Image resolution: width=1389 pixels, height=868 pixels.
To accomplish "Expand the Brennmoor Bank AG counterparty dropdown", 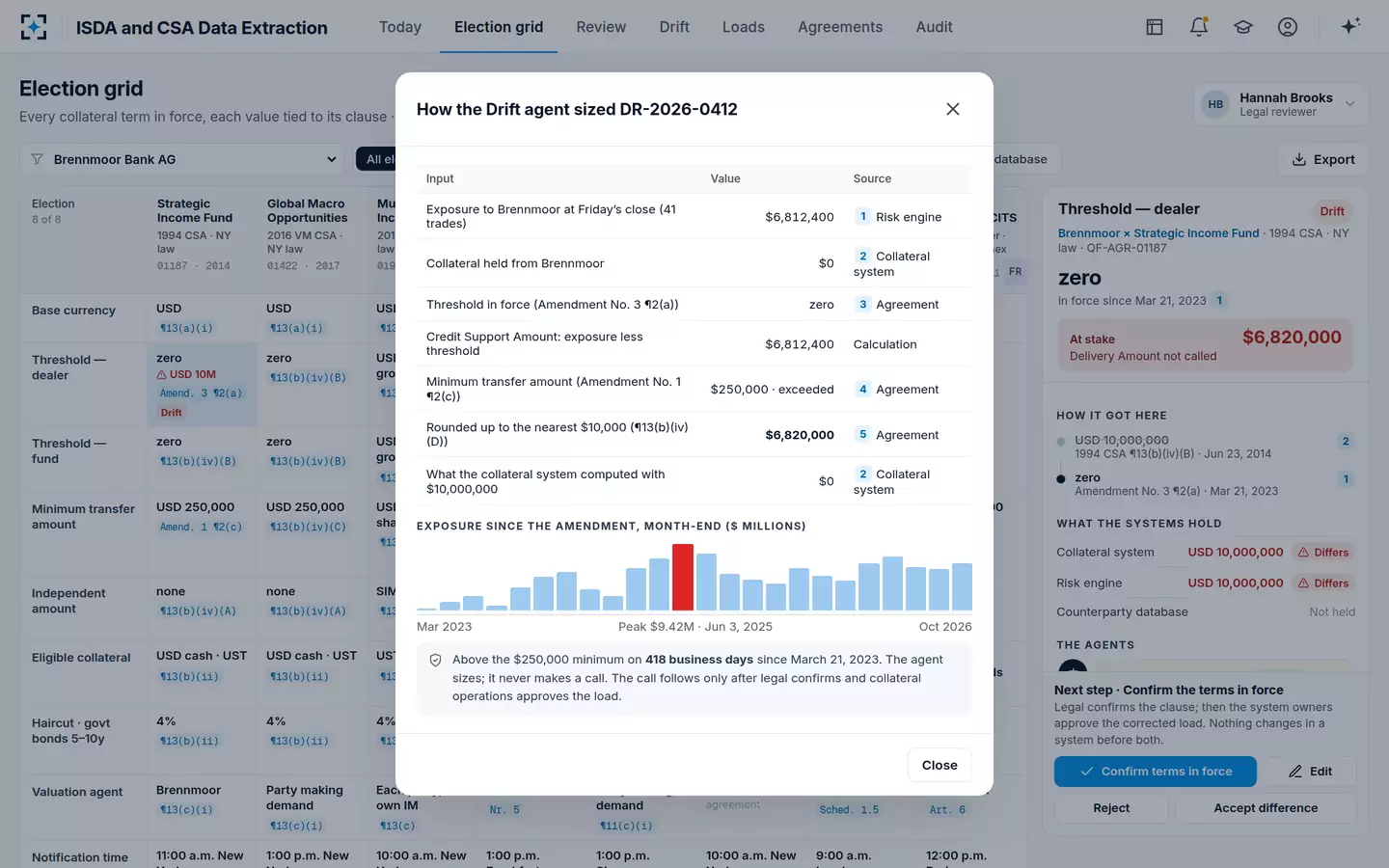I will (182, 159).
